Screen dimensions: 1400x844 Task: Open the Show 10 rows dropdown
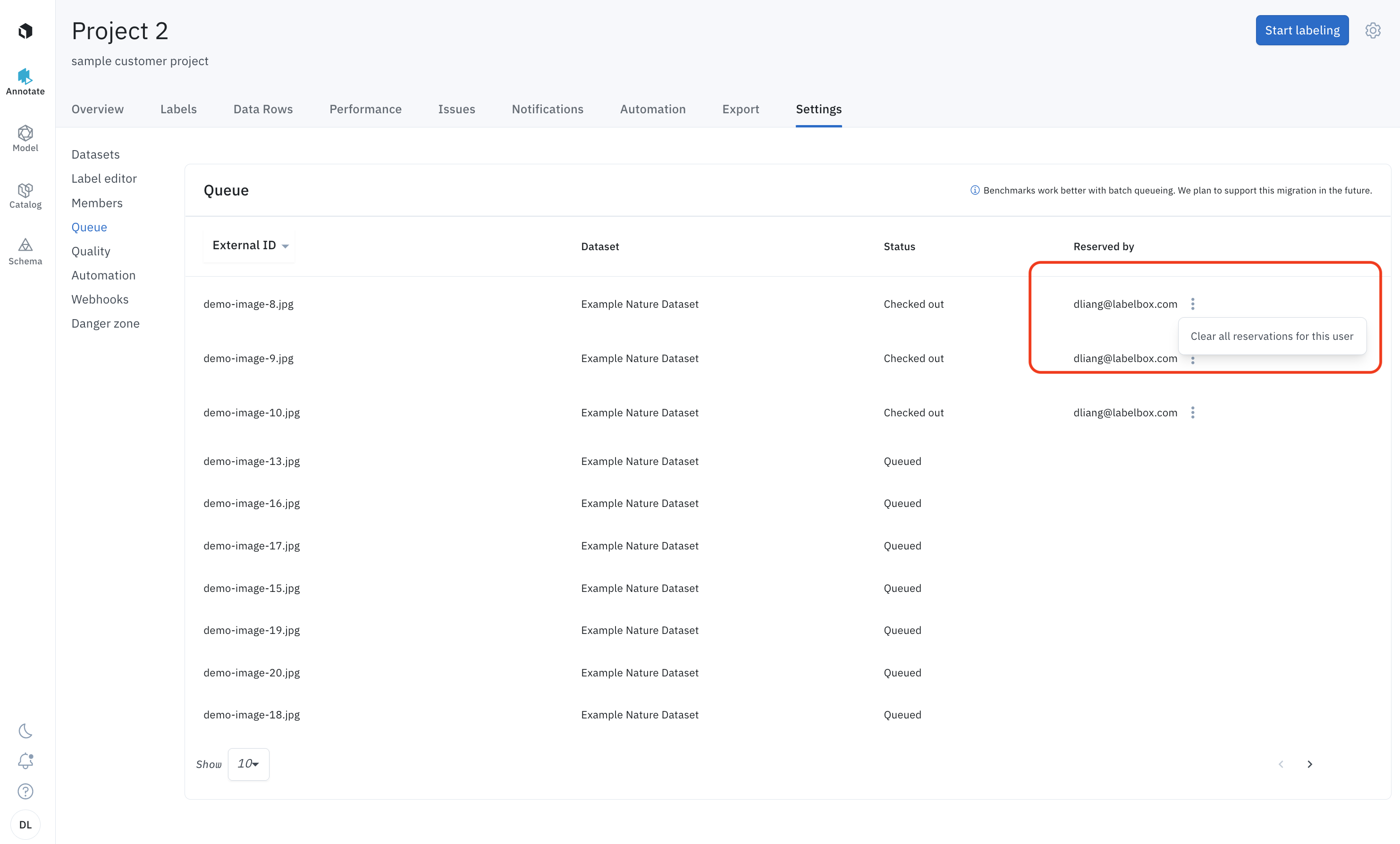248,764
